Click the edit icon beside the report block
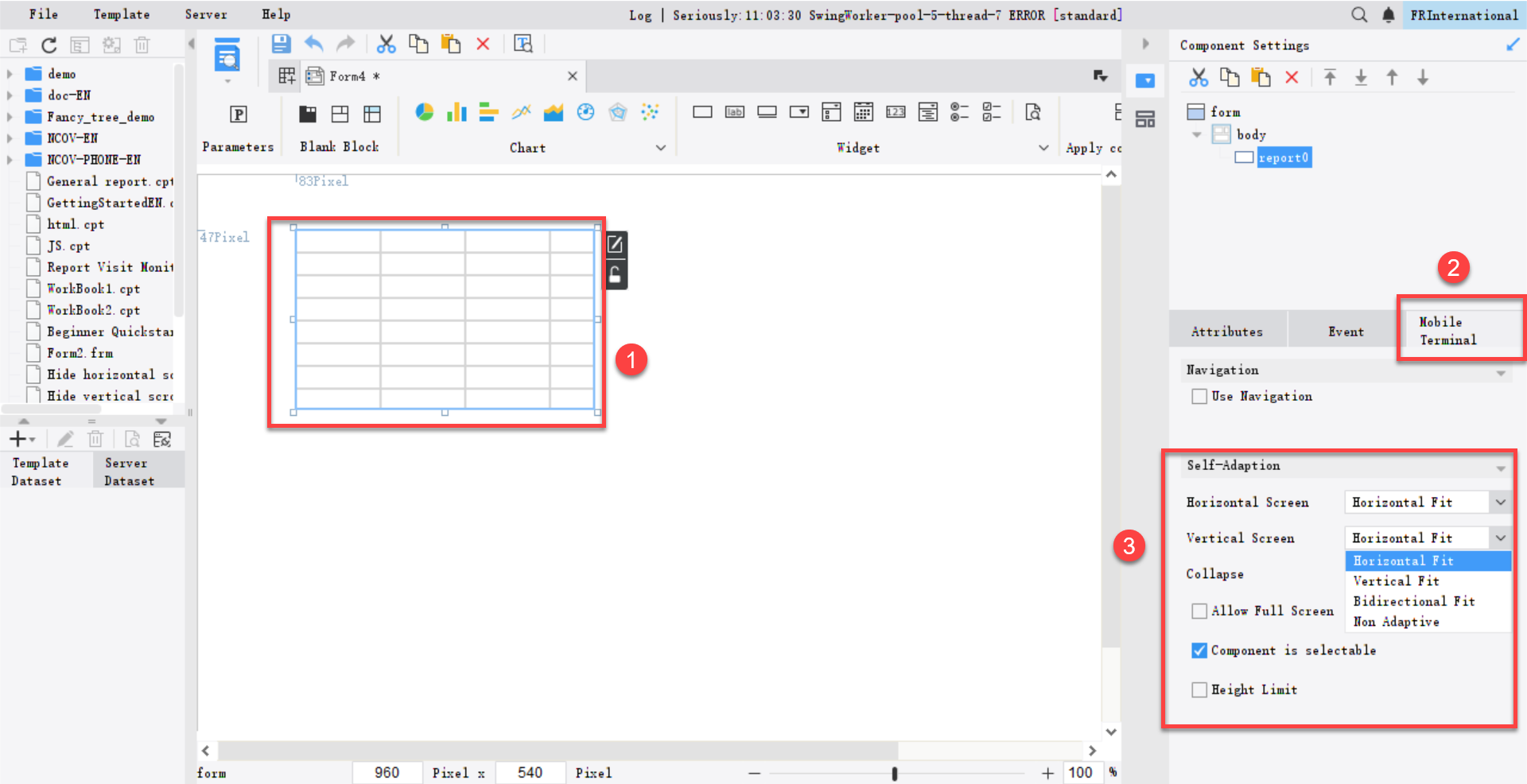The height and width of the screenshot is (784, 1527). pos(615,245)
